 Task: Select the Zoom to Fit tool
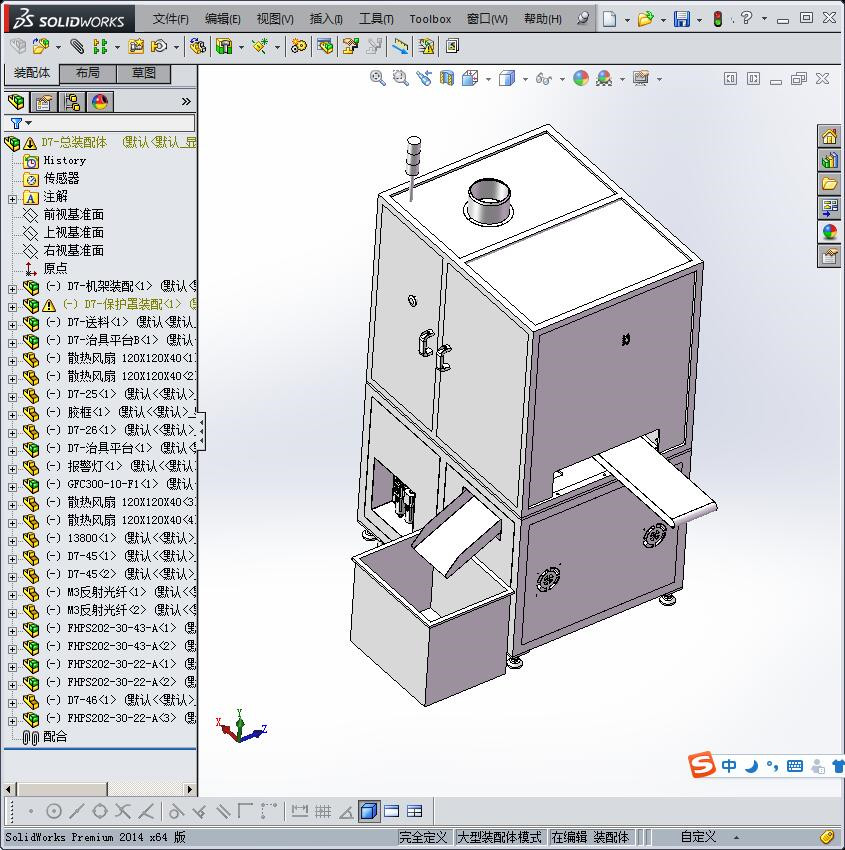pos(378,78)
